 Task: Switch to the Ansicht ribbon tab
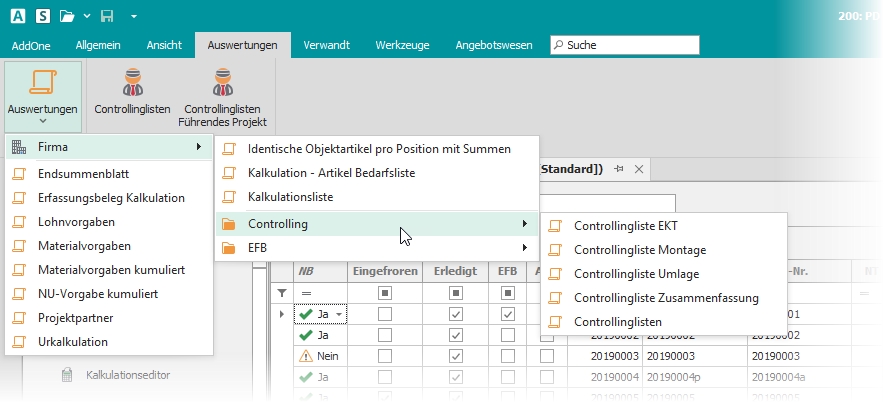164,45
